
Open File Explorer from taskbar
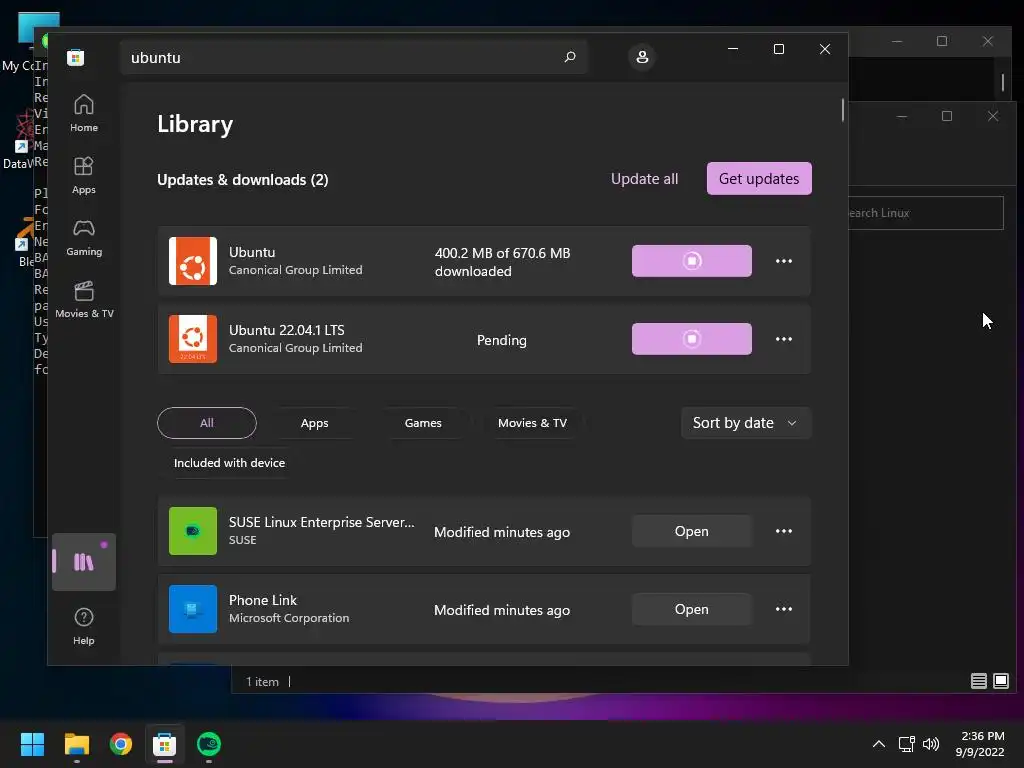[76, 744]
